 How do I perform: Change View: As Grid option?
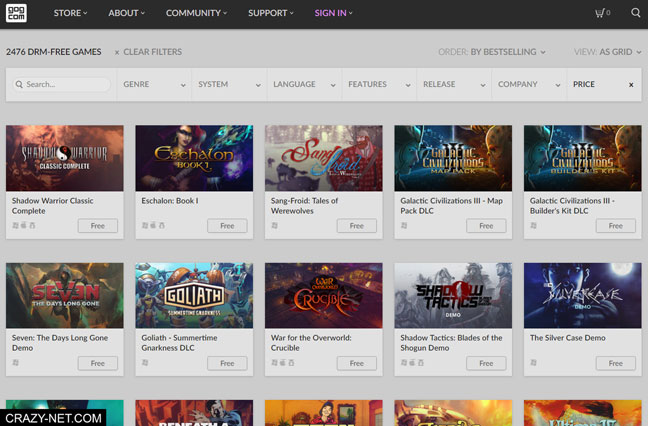click(x=608, y=52)
